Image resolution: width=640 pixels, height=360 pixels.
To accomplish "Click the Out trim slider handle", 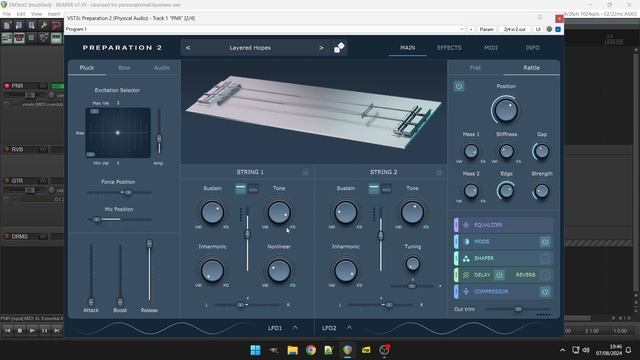I will coord(518,309).
